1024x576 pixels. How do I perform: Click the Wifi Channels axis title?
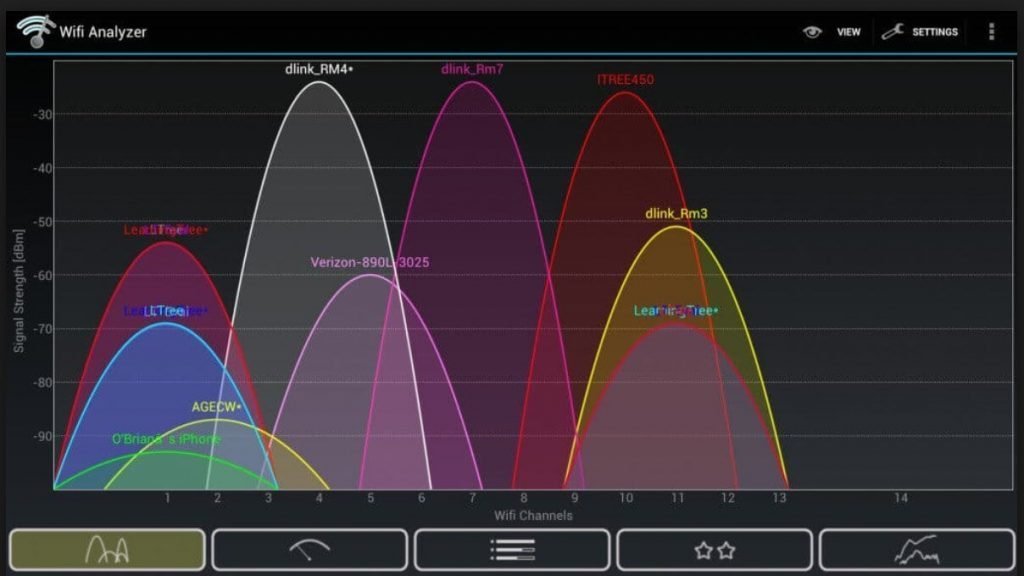click(x=533, y=515)
